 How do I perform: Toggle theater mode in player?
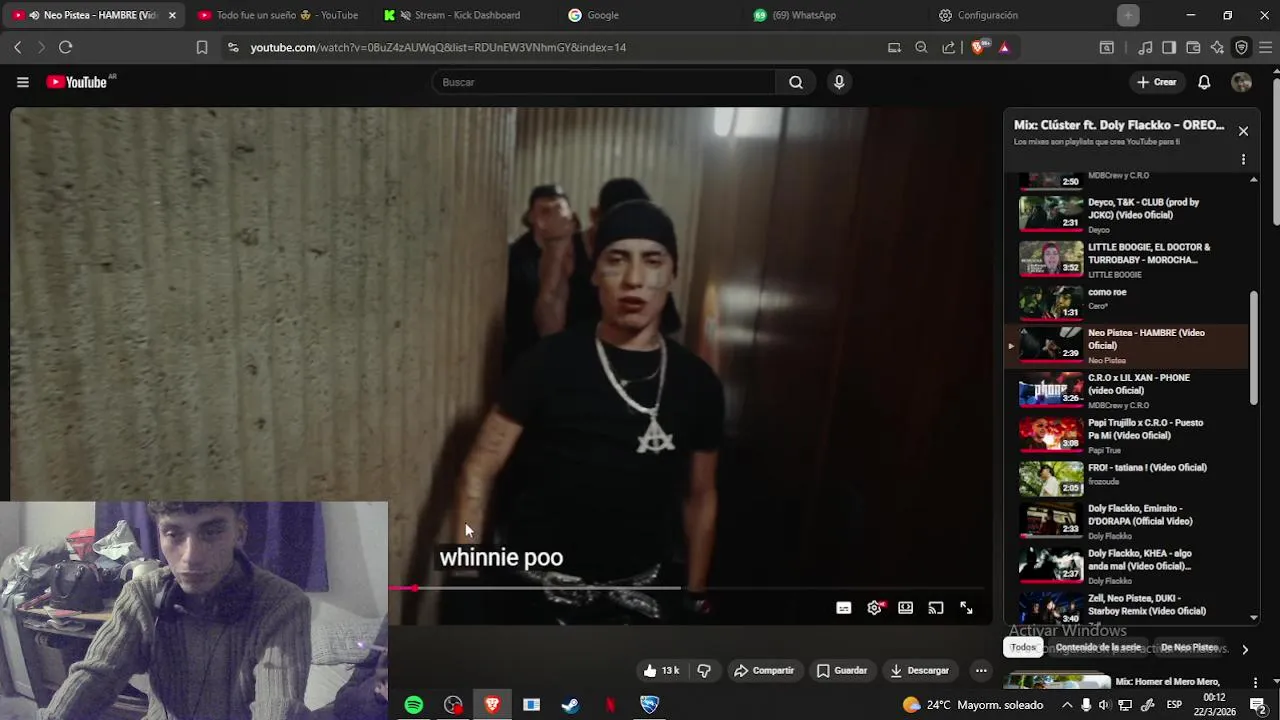point(905,608)
